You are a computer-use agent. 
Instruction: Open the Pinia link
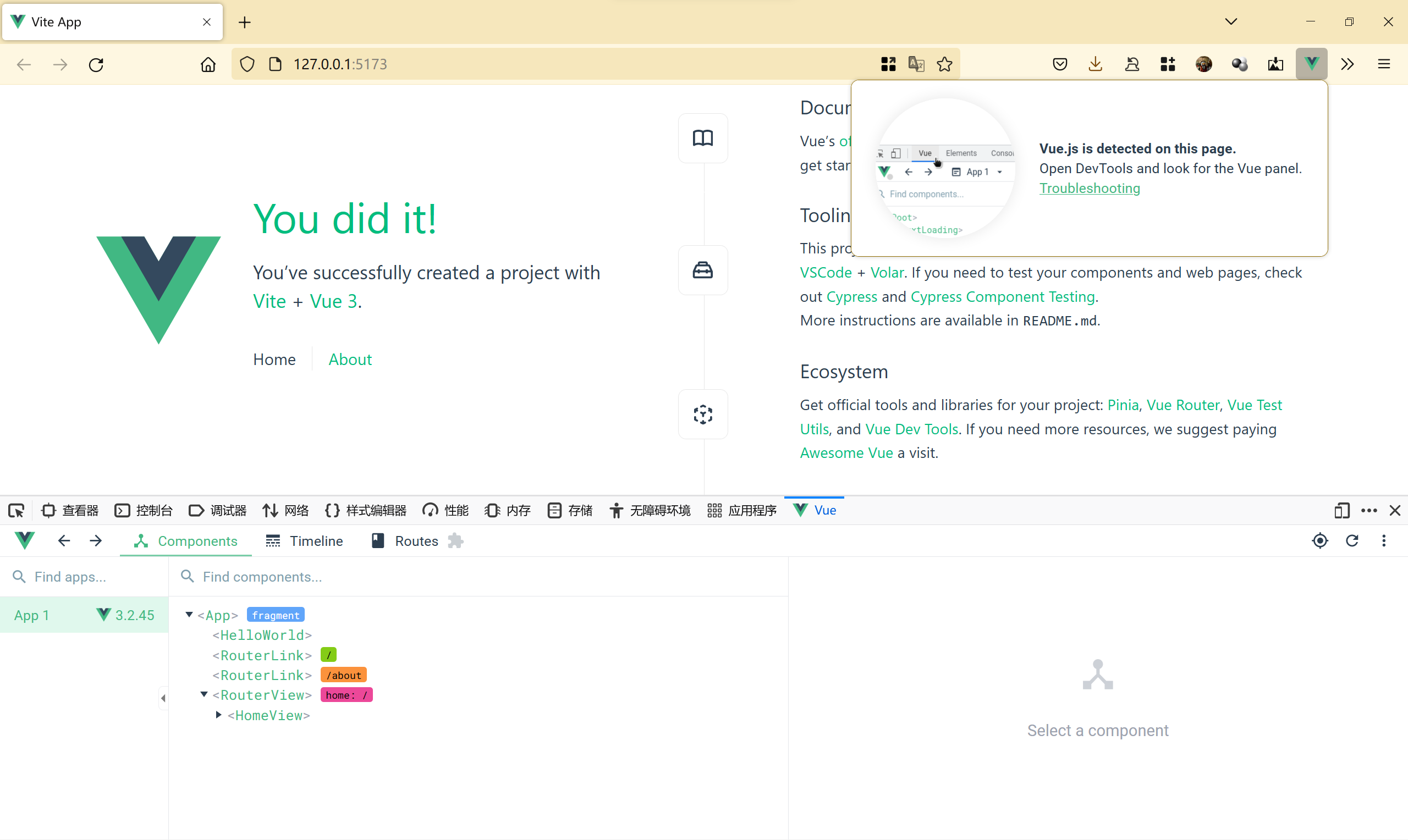(1123, 405)
